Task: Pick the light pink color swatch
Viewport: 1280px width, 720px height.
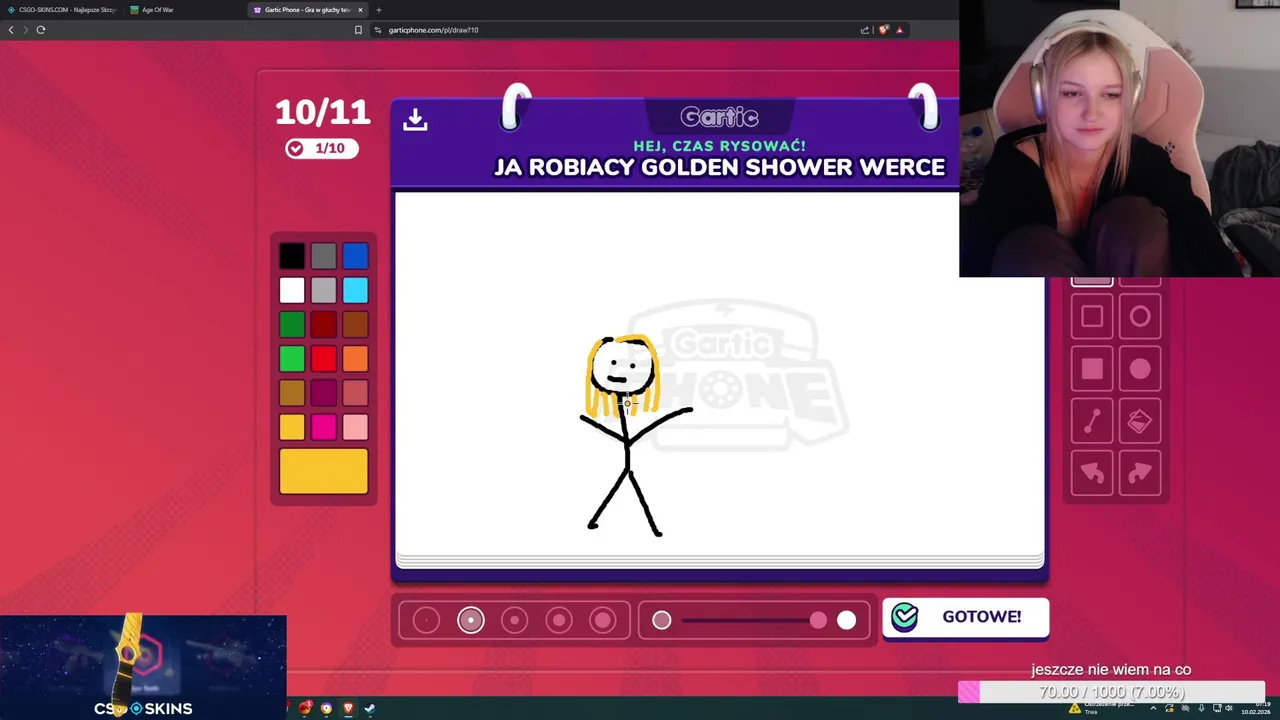Action: pyautogui.click(x=355, y=427)
